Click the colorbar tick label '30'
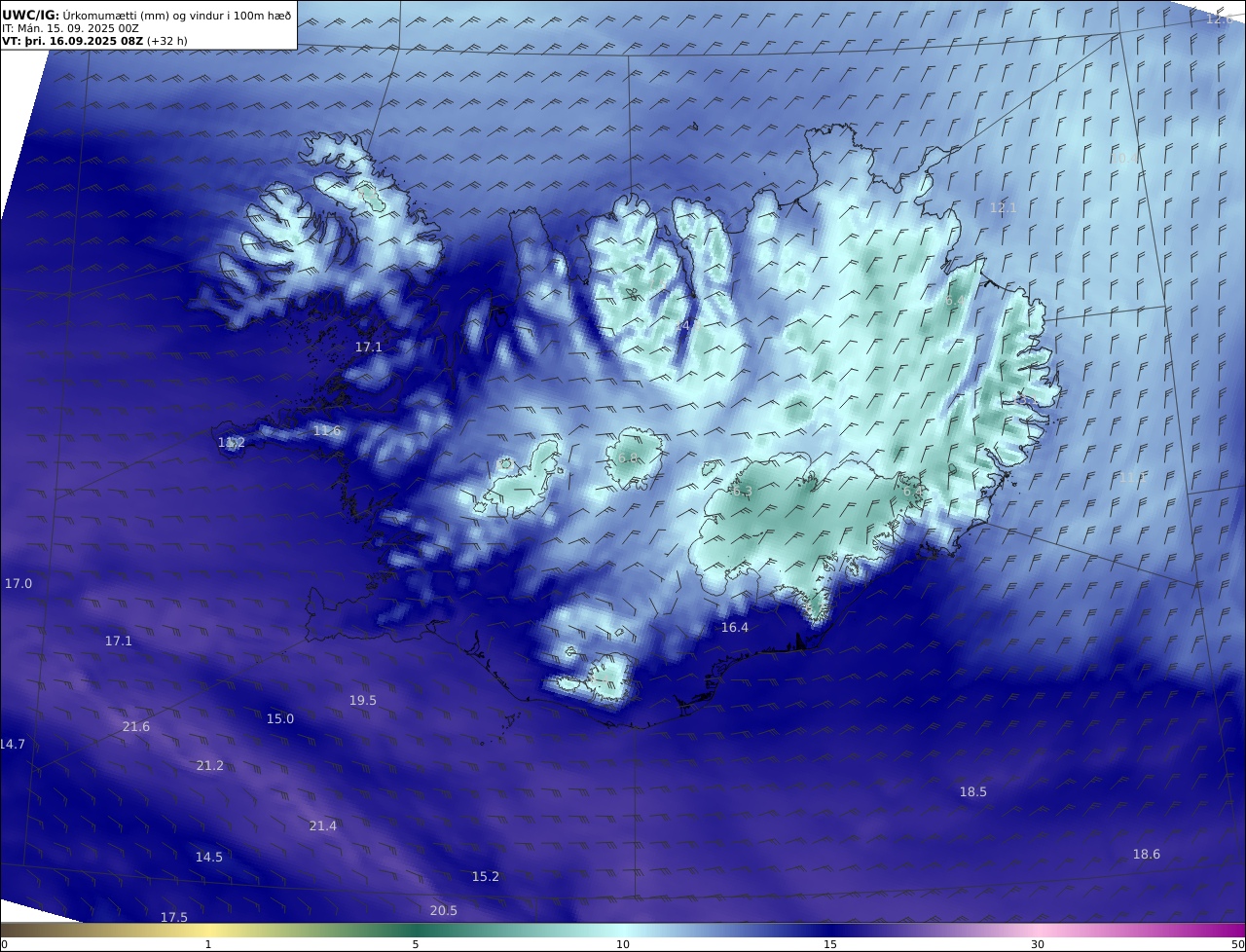Image resolution: width=1246 pixels, height=952 pixels. click(x=1038, y=944)
